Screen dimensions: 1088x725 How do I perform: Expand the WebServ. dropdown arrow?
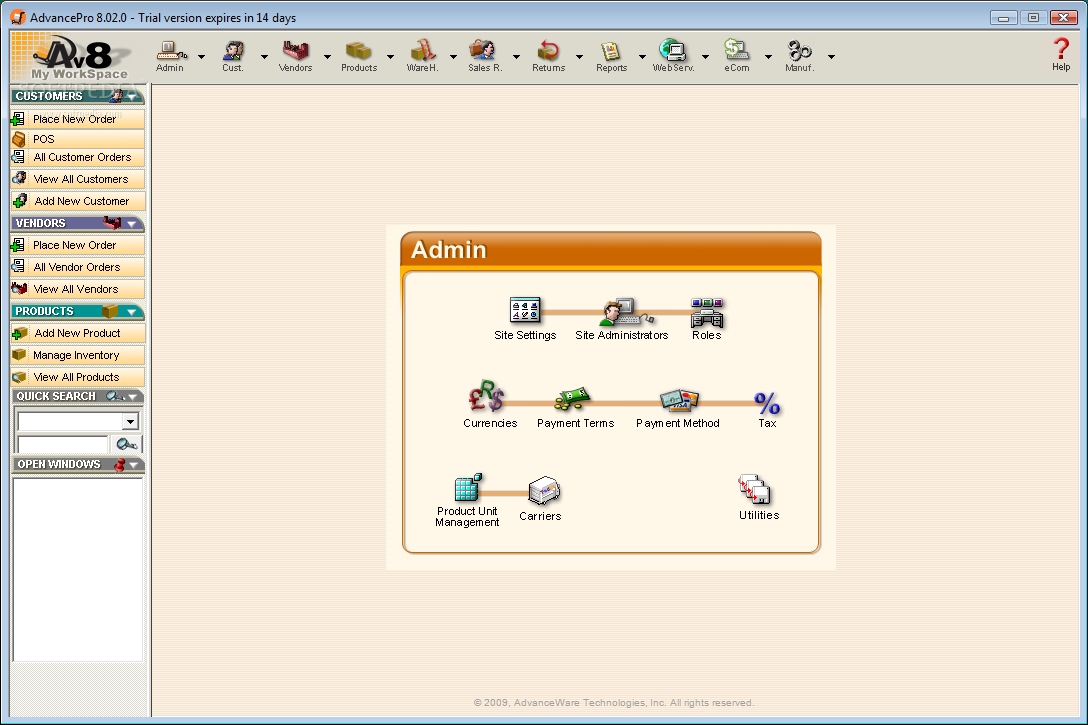pos(705,57)
